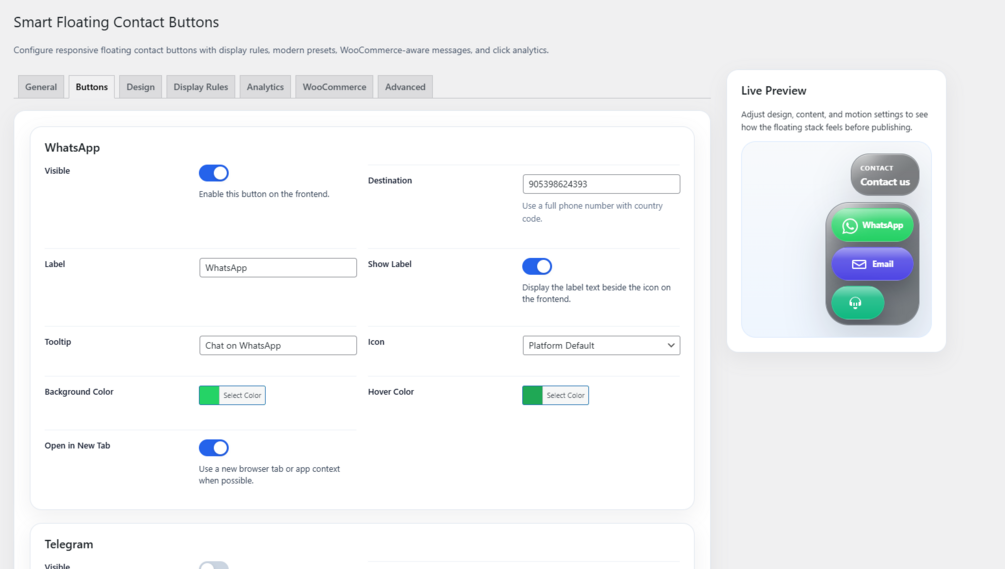This screenshot has width=1005, height=569.
Task: Click the Label input containing WhatsApp
Action: 278,268
